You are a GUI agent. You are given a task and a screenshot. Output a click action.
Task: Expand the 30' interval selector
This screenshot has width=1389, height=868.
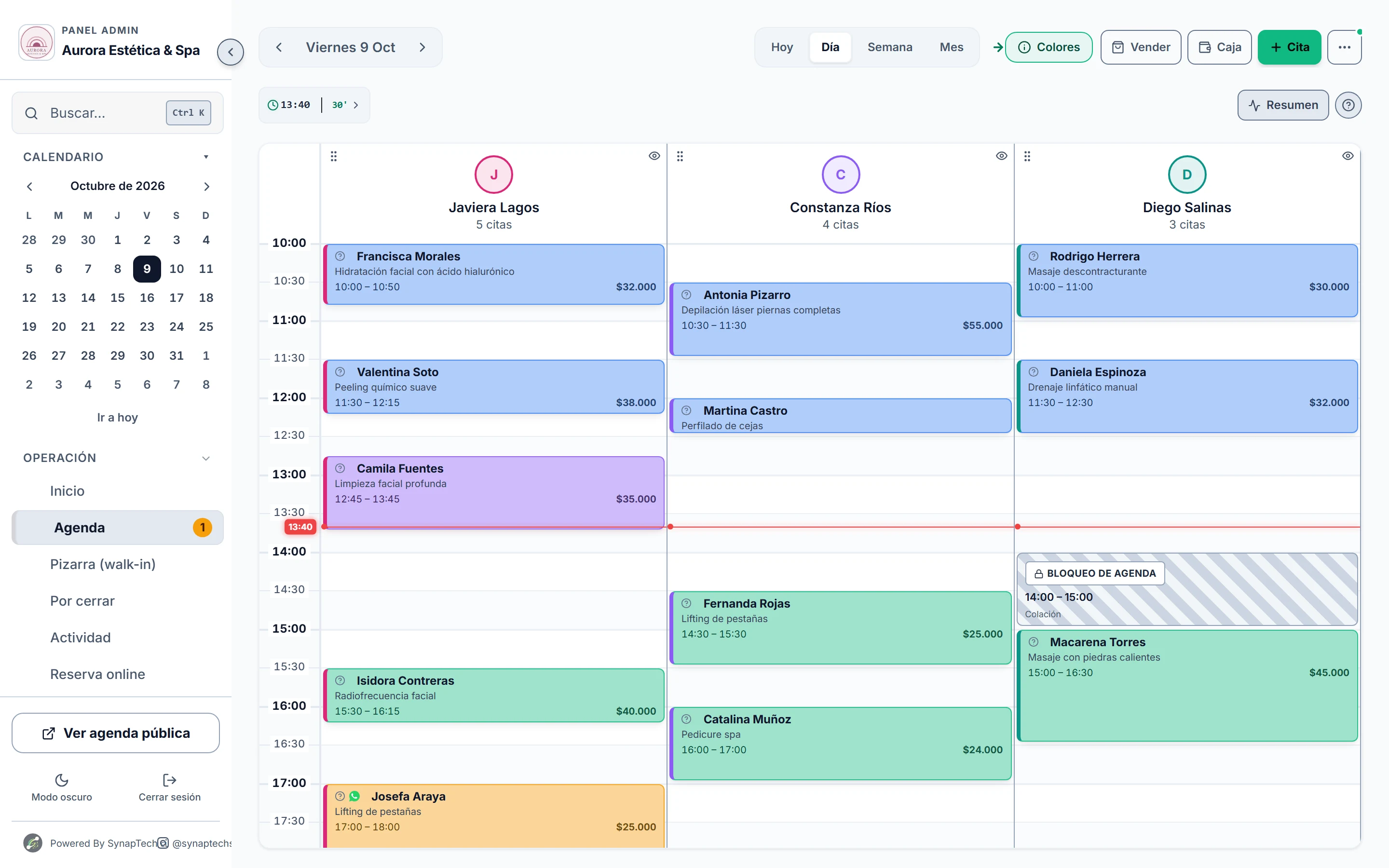[x=345, y=105]
